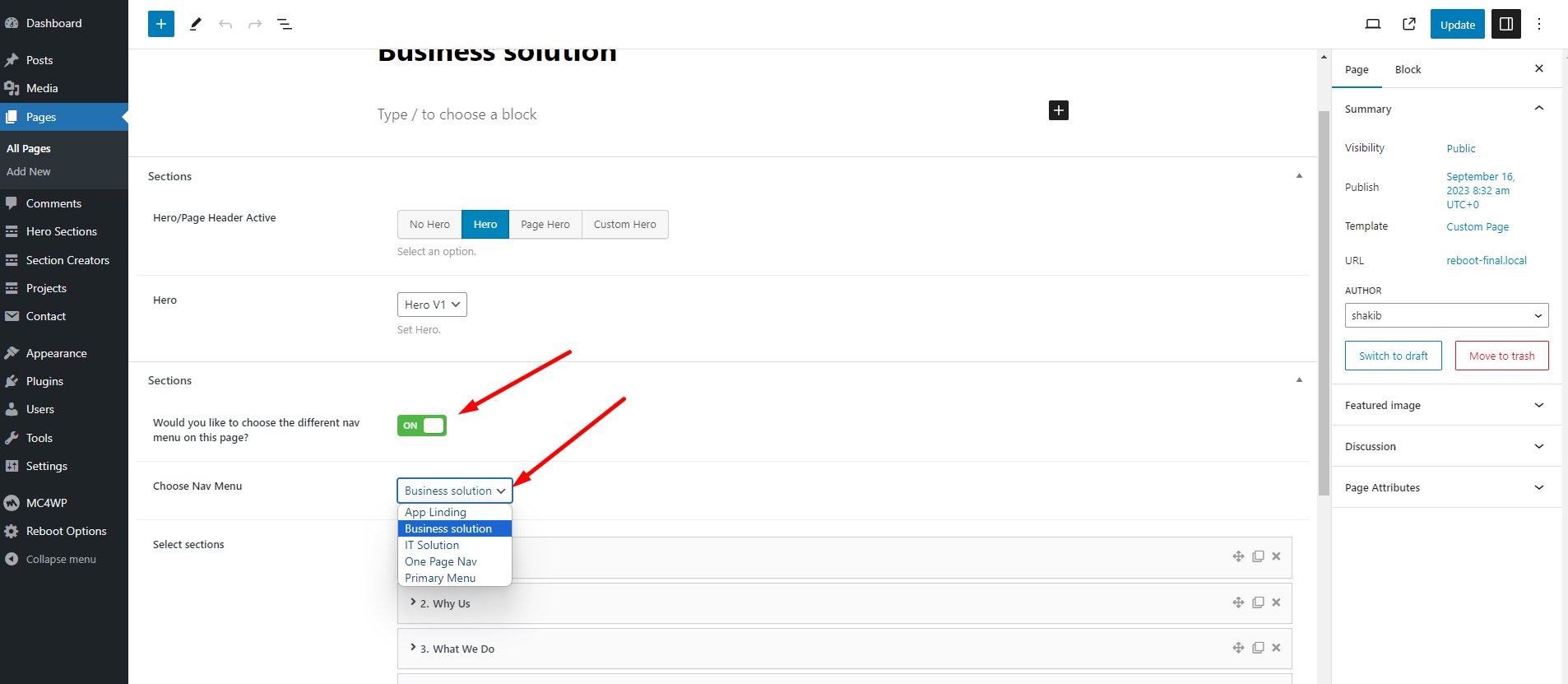Screen dimensions: 1568x684
Task: Click the blue block inserter plus icon
Action: pos(161,24)
